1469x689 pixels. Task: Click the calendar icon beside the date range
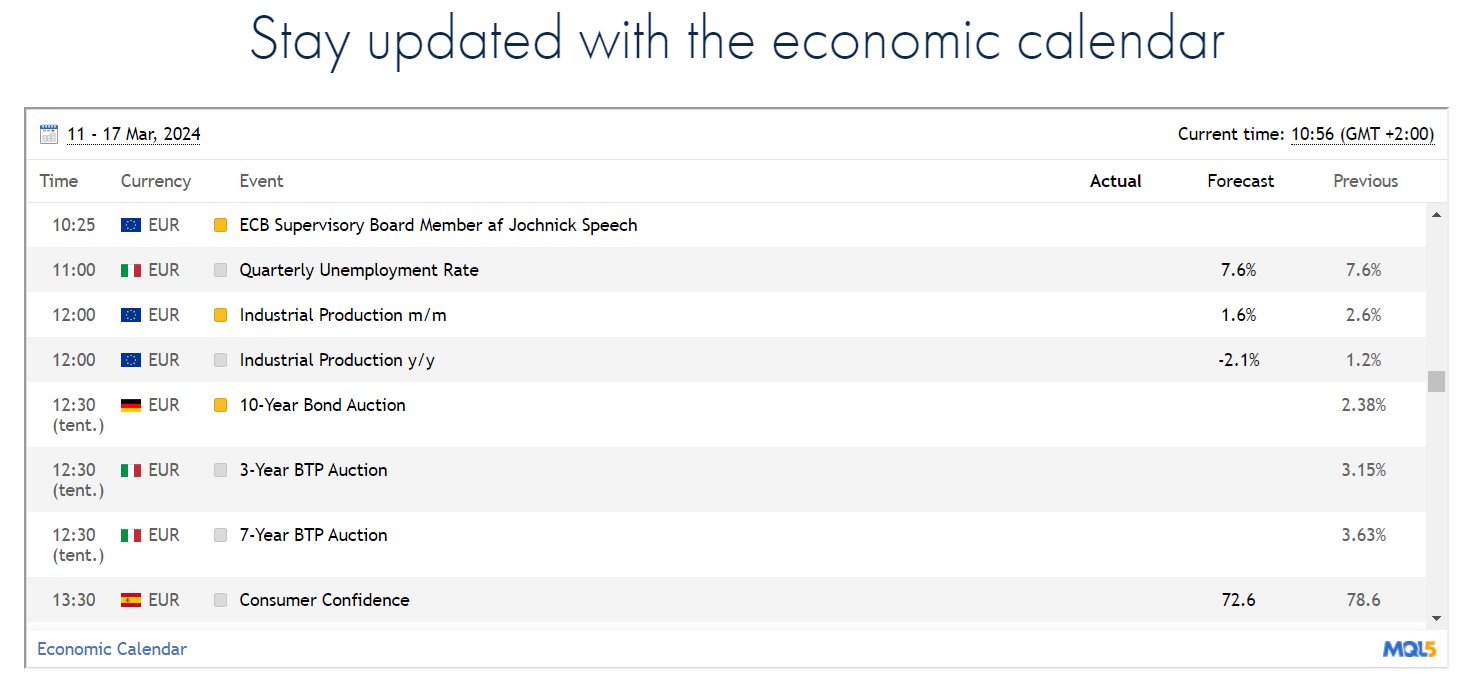click(x=49, y=134)
